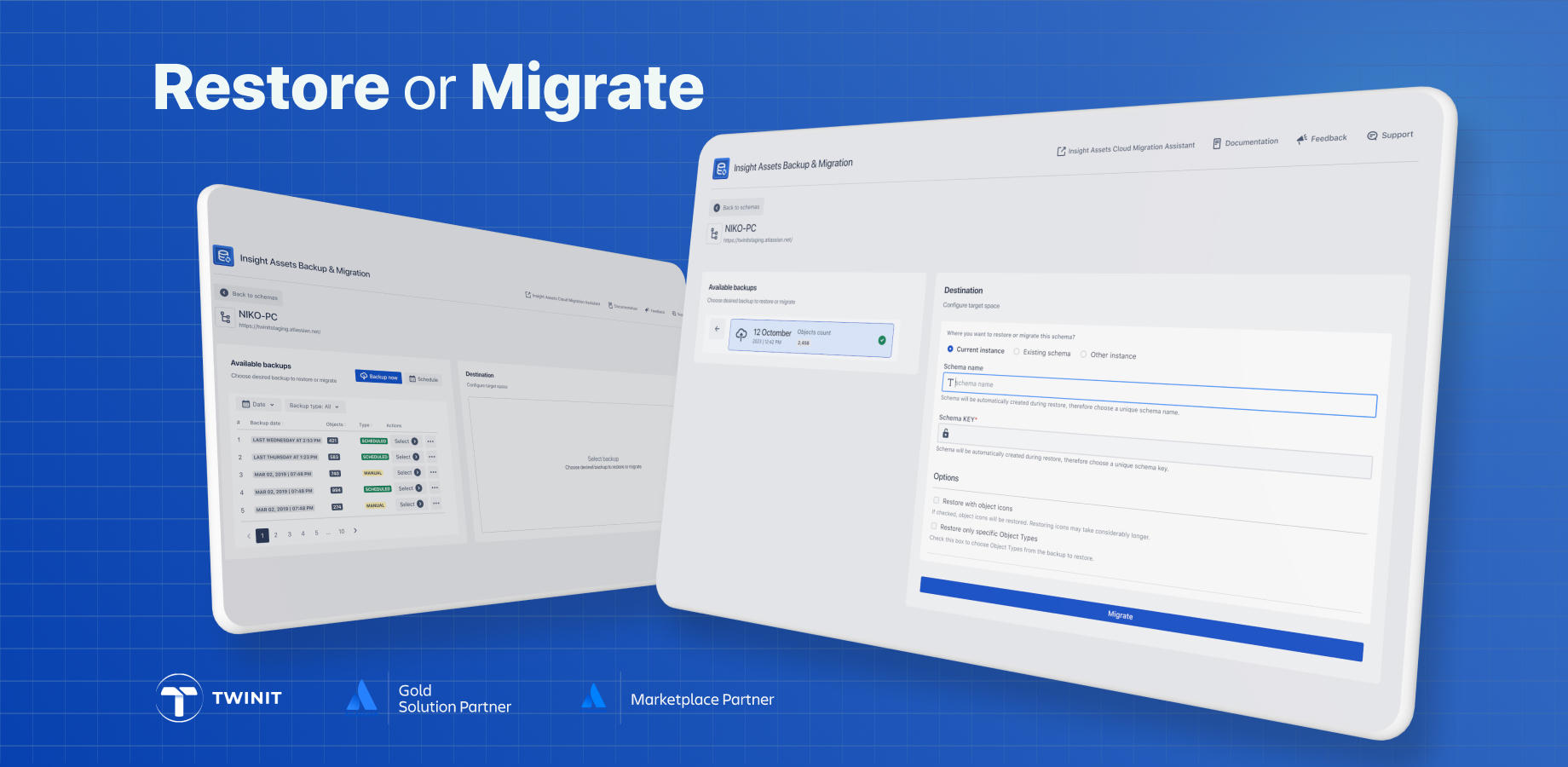The image size is (1568, 767).
Task: Click the MANUAL badge in backup row 3
Action: [x=373, y=472]
